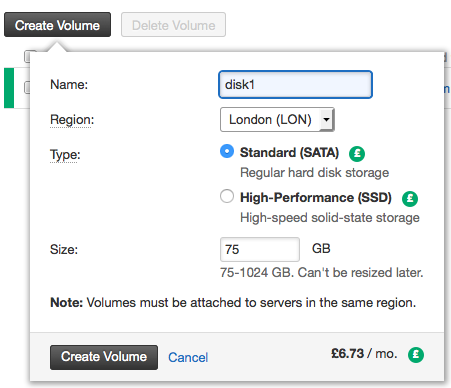Click the pound icon beside Standard (SATA)

click(x=357, y=154)
